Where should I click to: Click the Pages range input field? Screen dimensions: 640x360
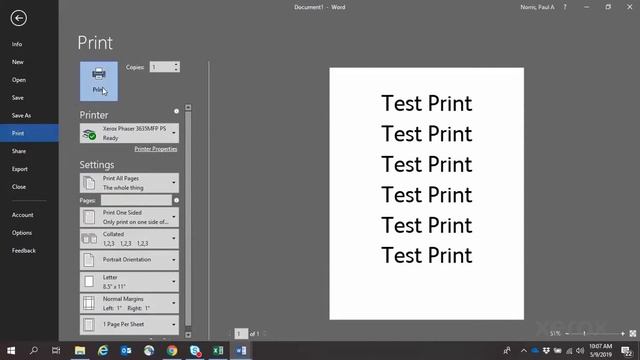[136, 200]
